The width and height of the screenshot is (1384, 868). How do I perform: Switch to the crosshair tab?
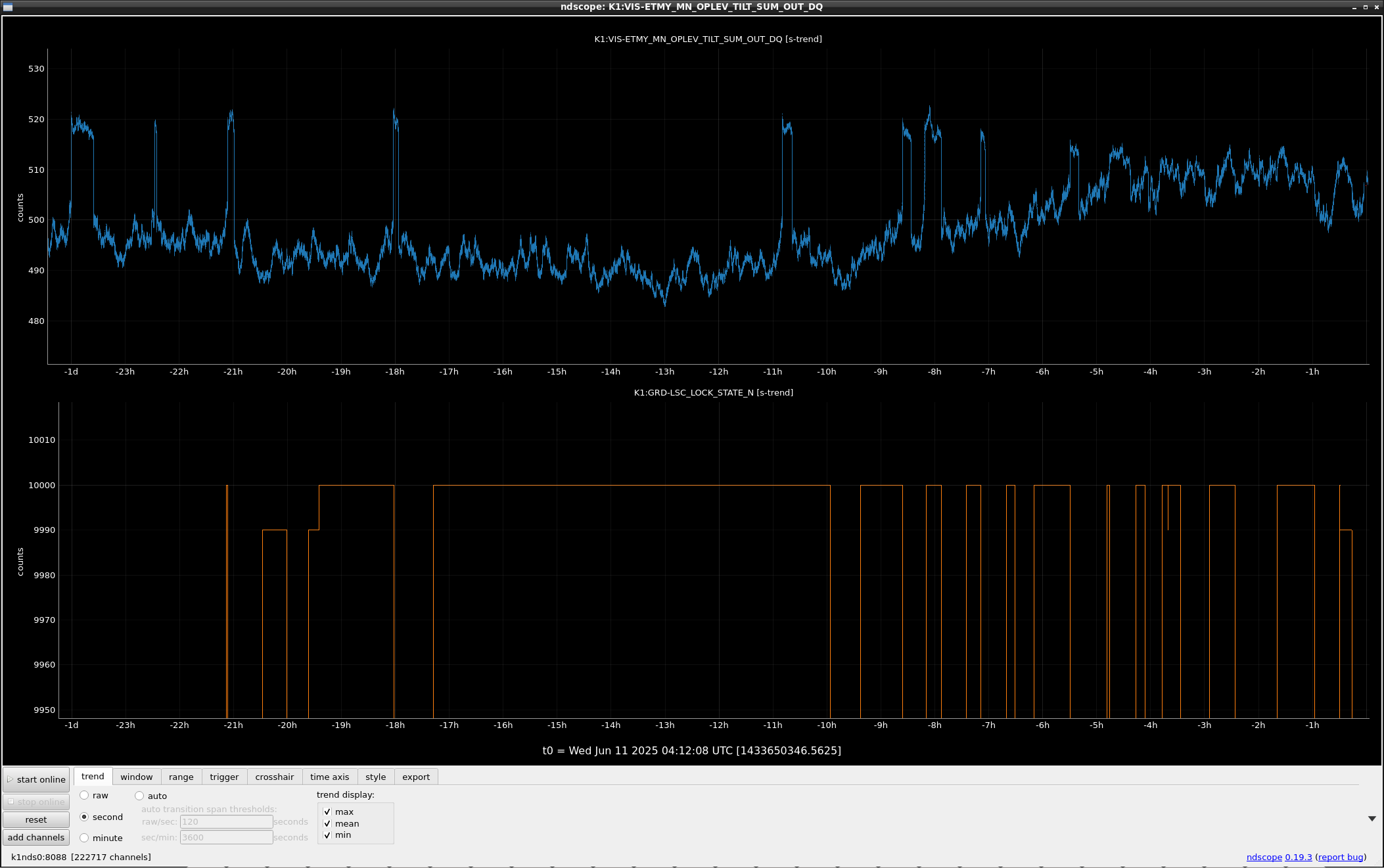tap(275, 777)
